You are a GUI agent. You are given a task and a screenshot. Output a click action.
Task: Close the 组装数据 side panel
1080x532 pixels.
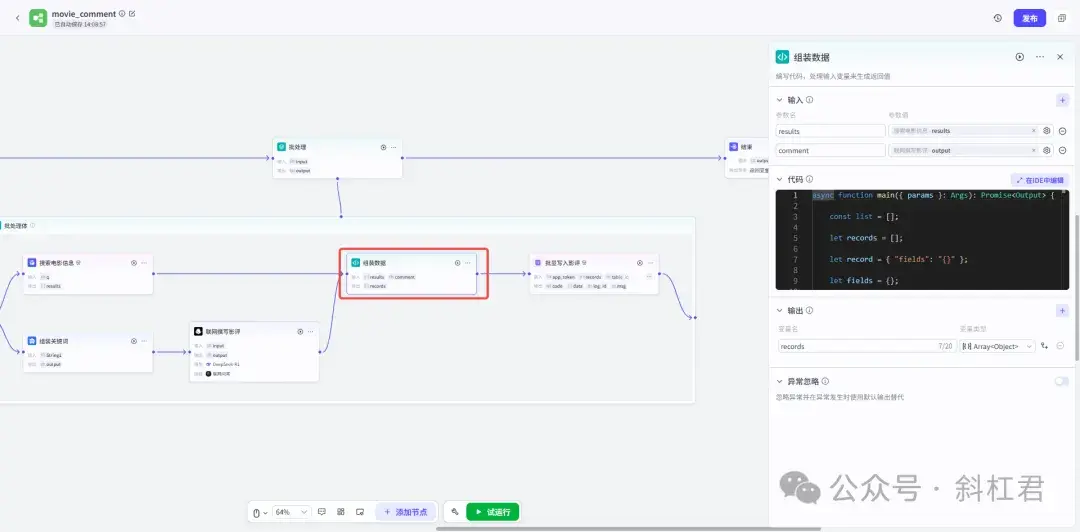1060,57
